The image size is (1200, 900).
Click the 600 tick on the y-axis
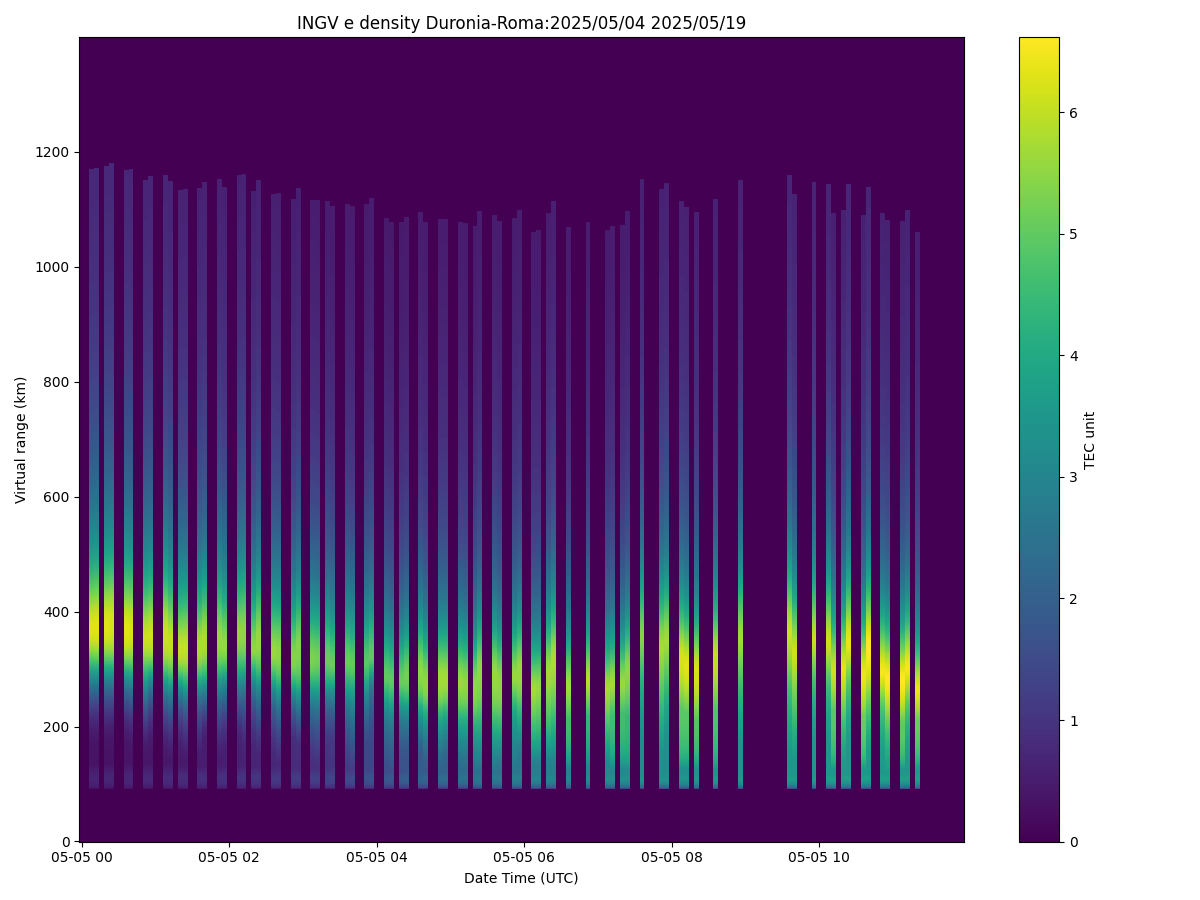pyautogui.click(x=59, y=497)
